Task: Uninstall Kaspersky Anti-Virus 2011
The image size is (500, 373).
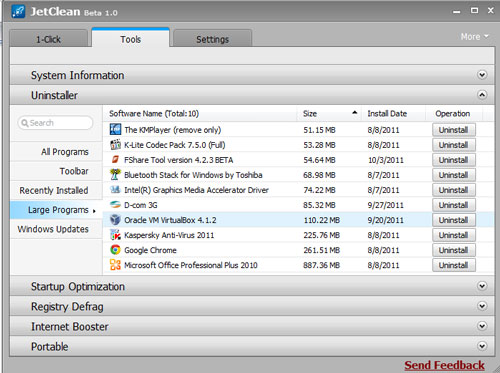Action: (454, 235)
